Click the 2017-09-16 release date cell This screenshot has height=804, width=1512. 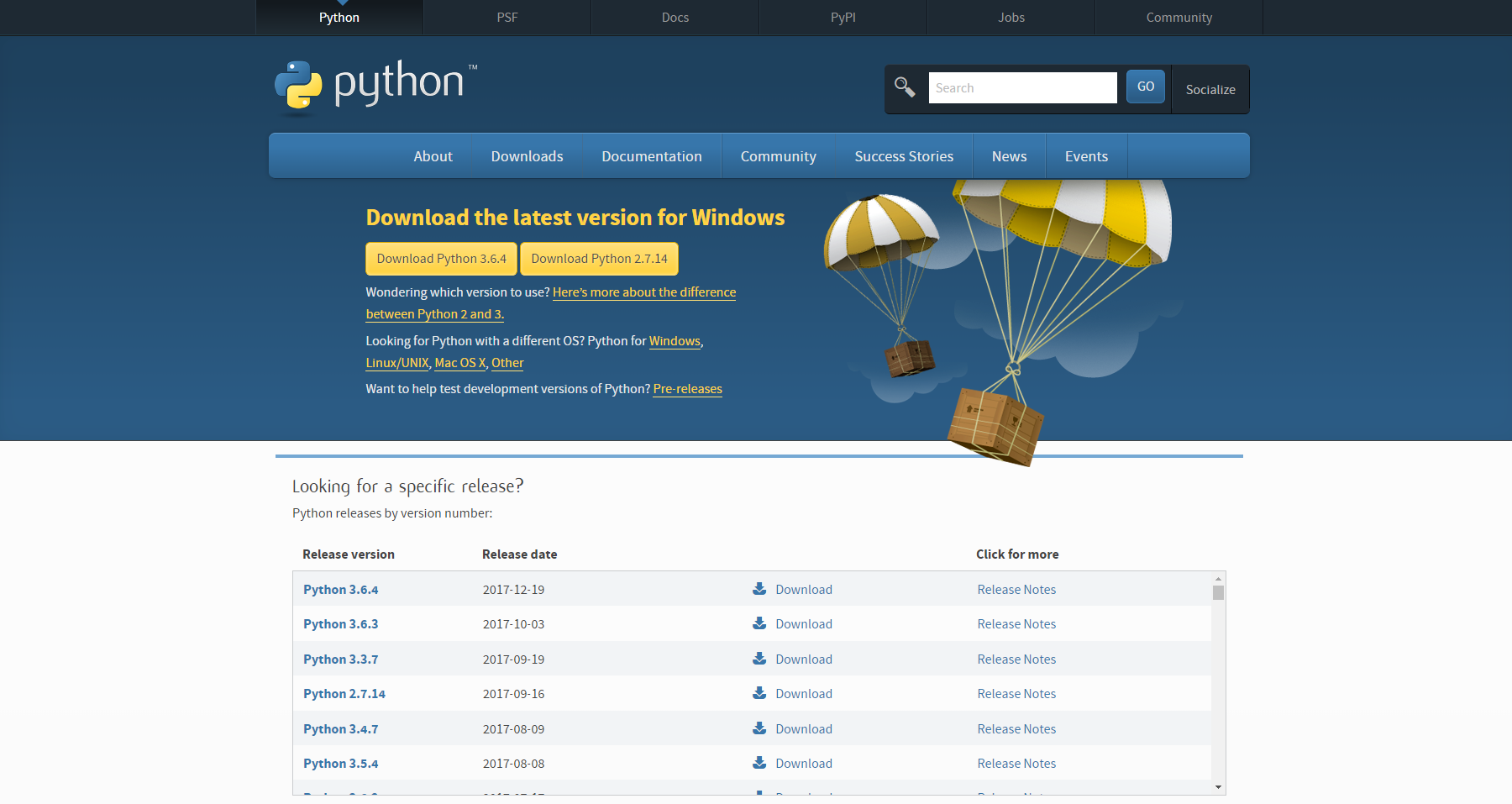[x=513, y=694]
